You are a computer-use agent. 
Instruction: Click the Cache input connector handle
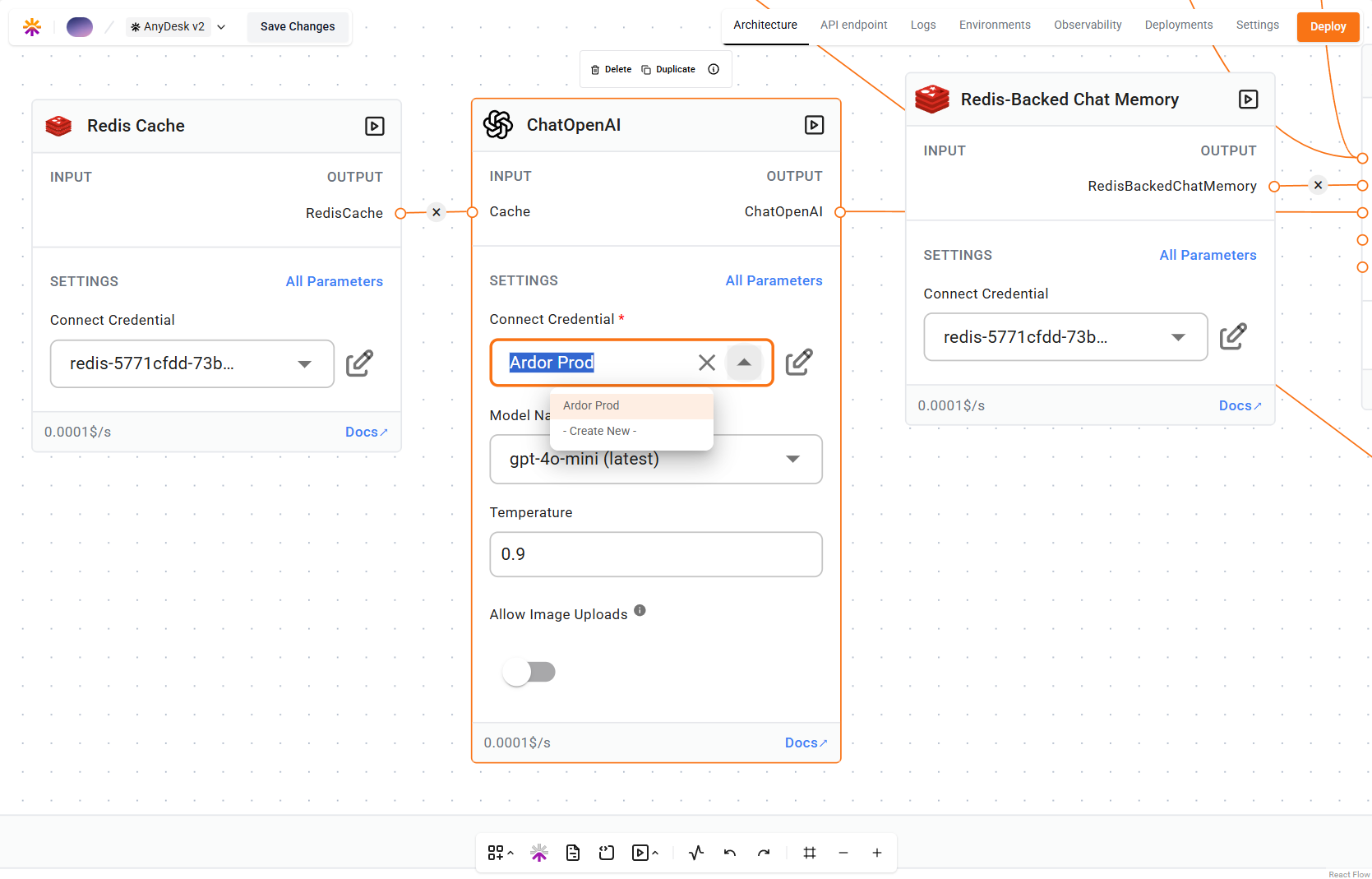pos(473,212)
